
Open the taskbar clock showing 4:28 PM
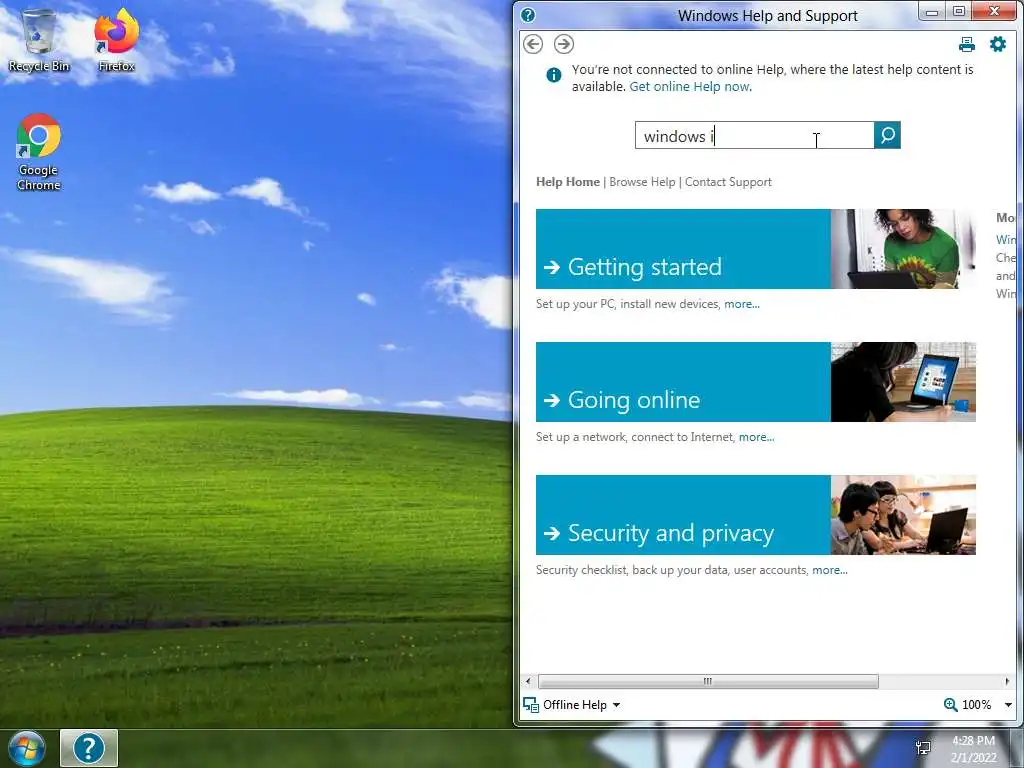pyautogui.click(x=973, y=748)
